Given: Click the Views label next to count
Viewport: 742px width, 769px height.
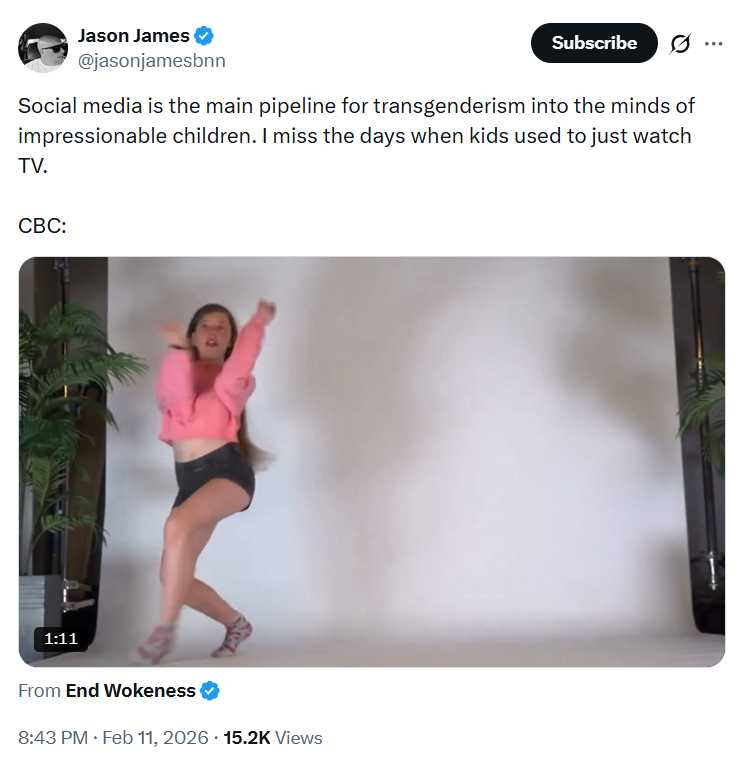Looking at the screenshot, I should pos(298,738).
